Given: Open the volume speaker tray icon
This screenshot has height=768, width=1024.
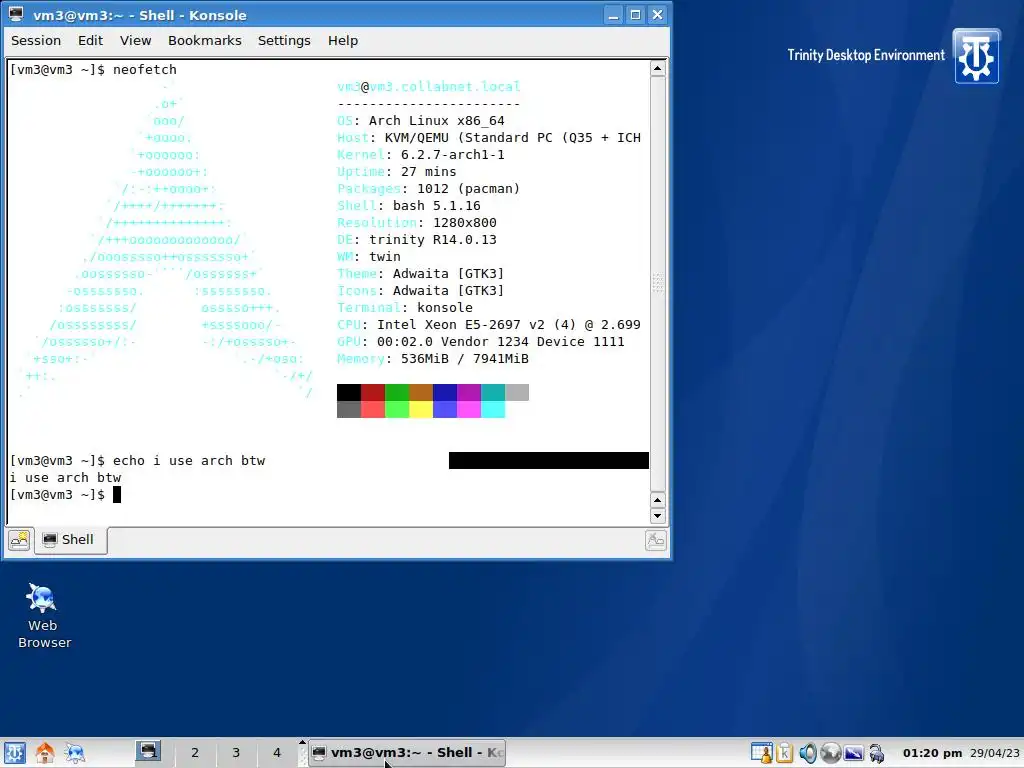Looking at the screenshot, I should click(808, 753).
